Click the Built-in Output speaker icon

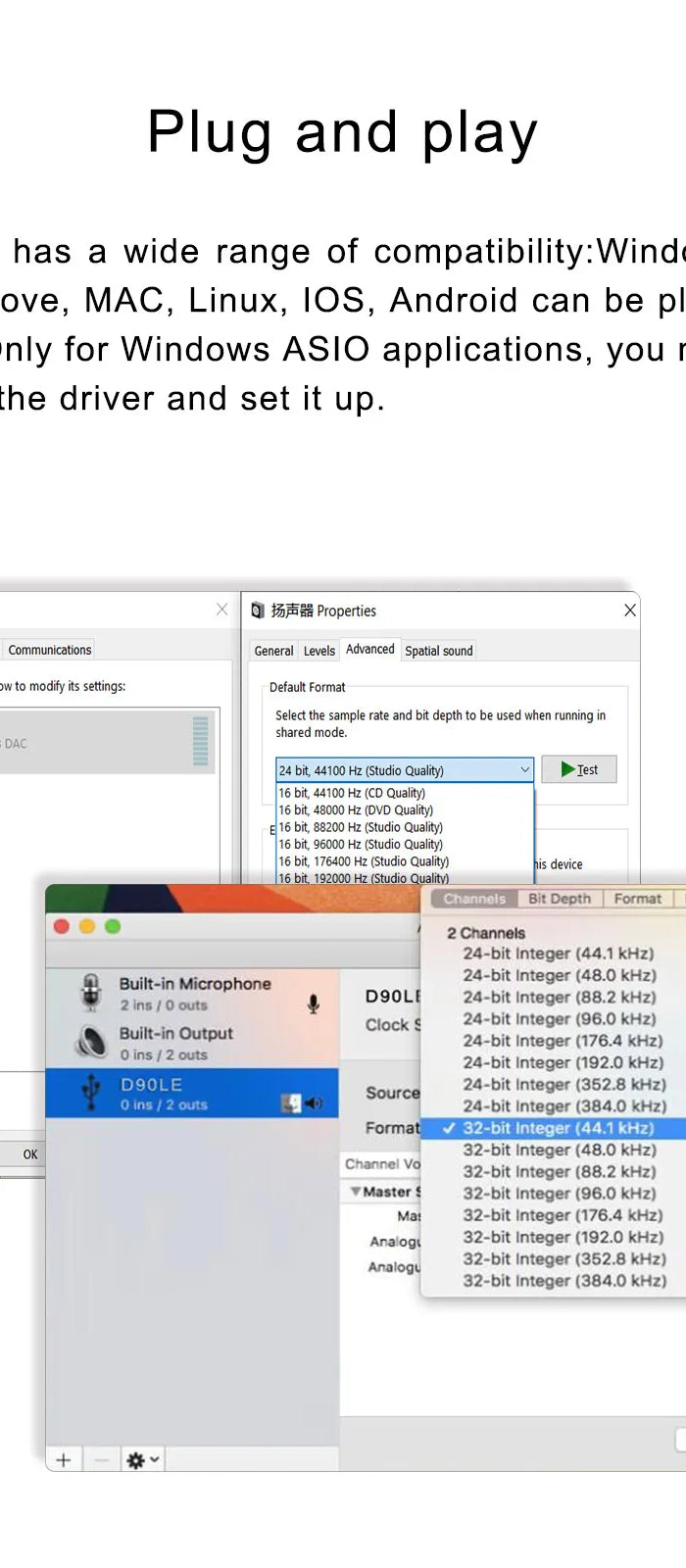(x=91, y=1042)
